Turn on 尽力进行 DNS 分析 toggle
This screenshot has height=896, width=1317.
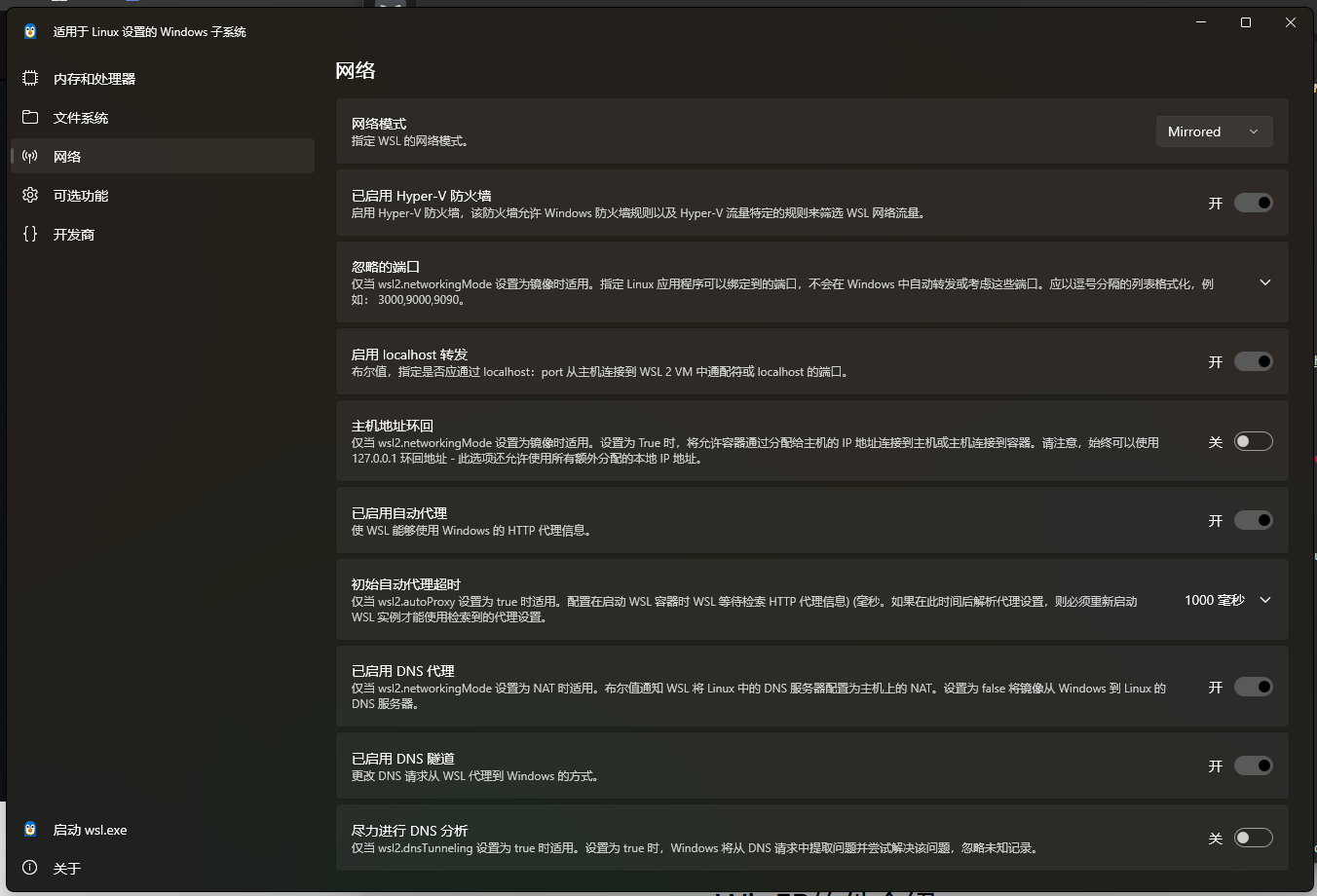[1254, 838]
